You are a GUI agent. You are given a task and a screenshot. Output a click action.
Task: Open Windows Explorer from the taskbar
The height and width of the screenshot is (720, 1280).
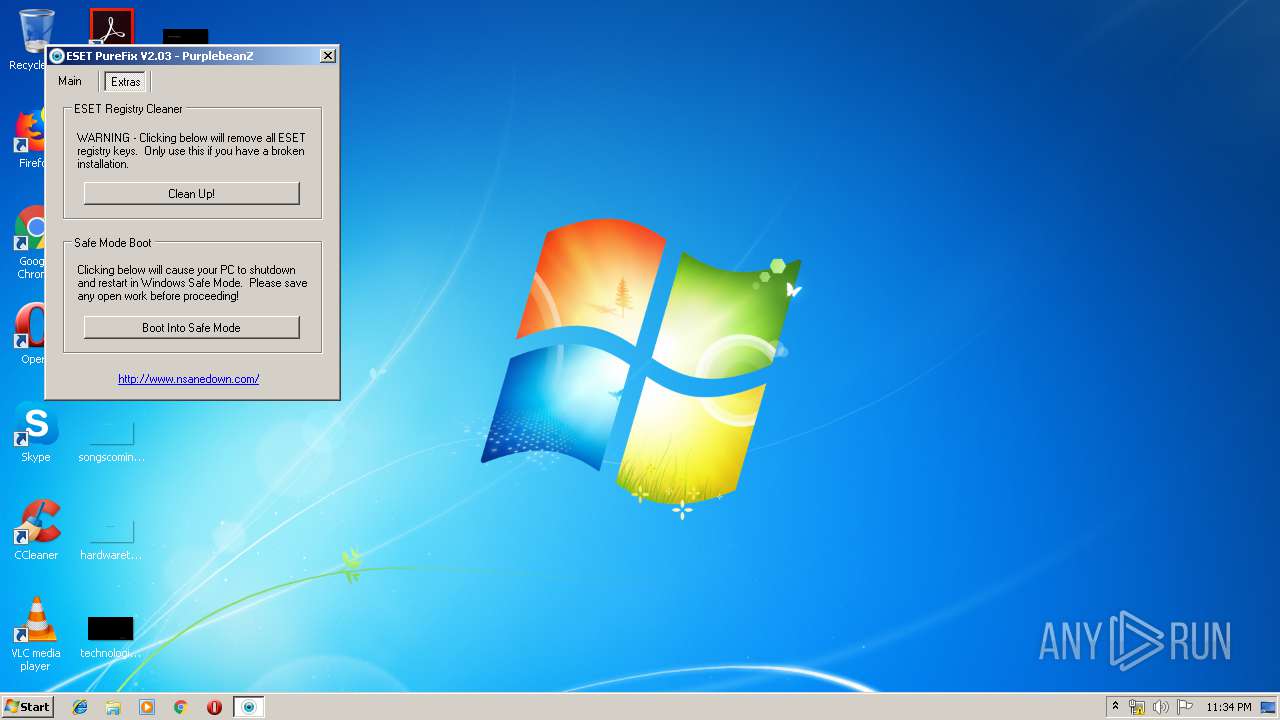click(113, 707)
